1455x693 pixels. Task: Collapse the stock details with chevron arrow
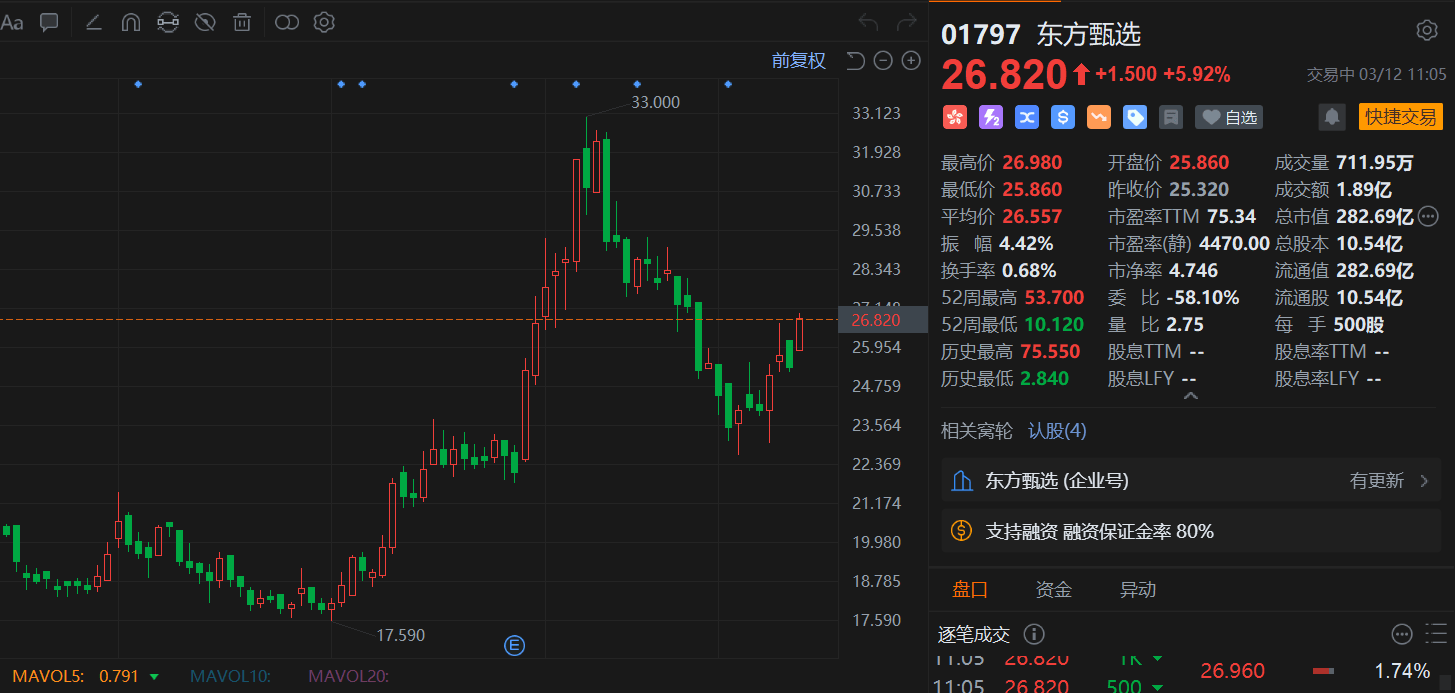pos(1190,396)
